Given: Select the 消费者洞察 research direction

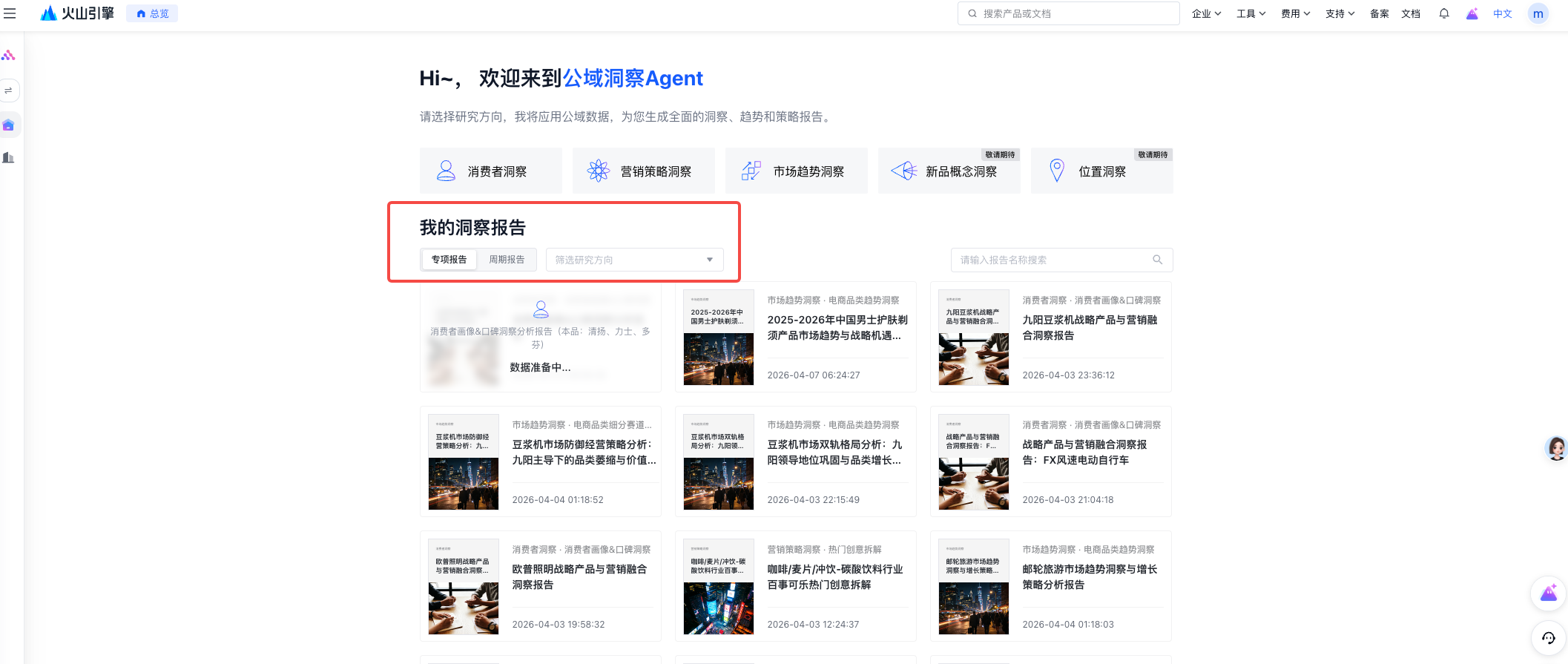Looking at the screenshot, I should [491, 171].
